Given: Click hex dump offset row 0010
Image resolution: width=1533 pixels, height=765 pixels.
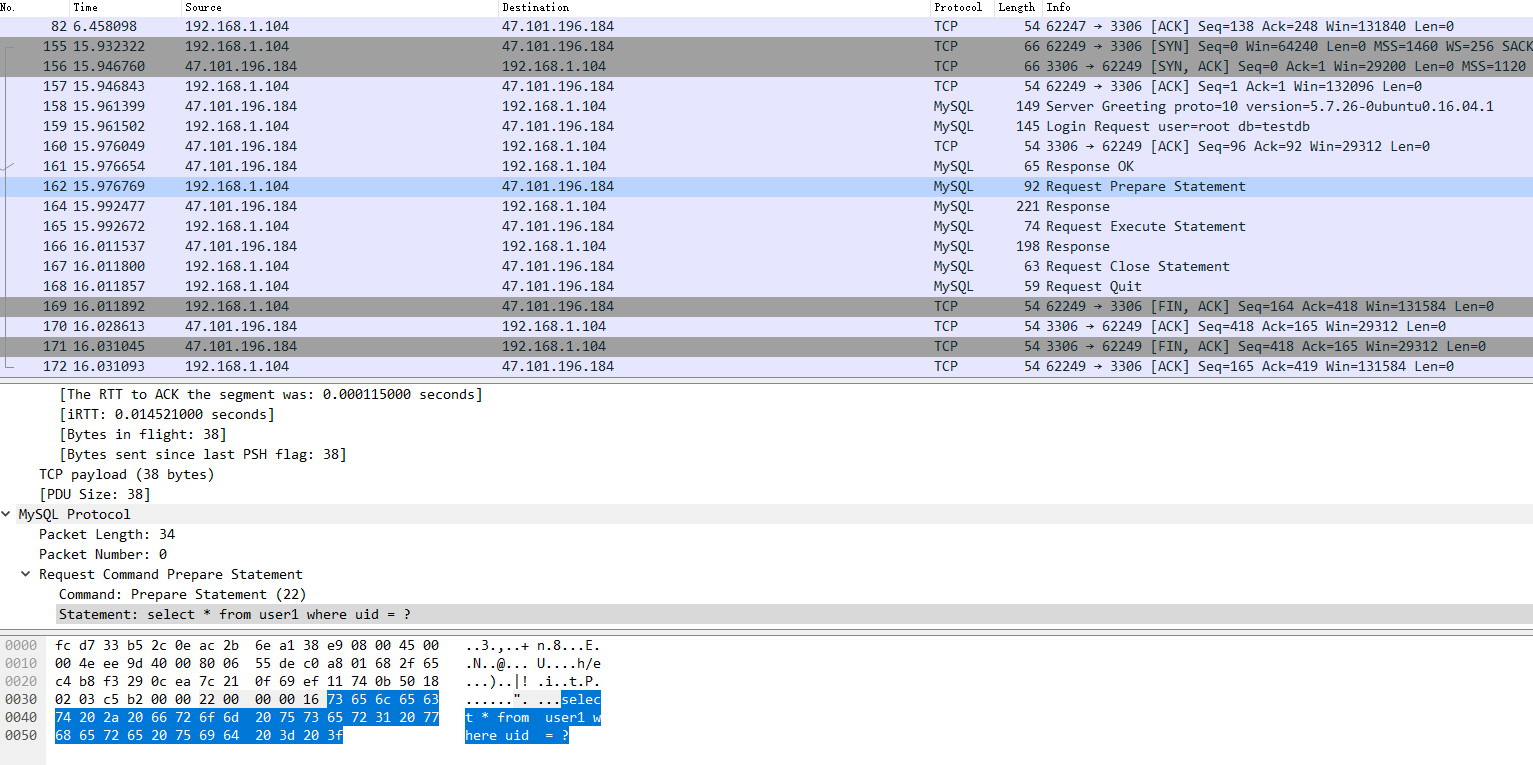Looking at the screenshot, I should (20, 663).
